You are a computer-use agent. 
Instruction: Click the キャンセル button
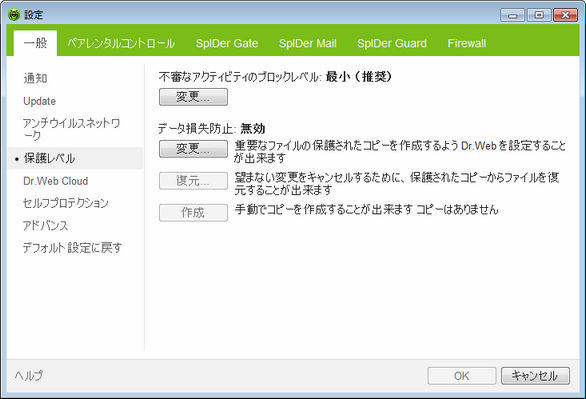[x=535, y=376]
